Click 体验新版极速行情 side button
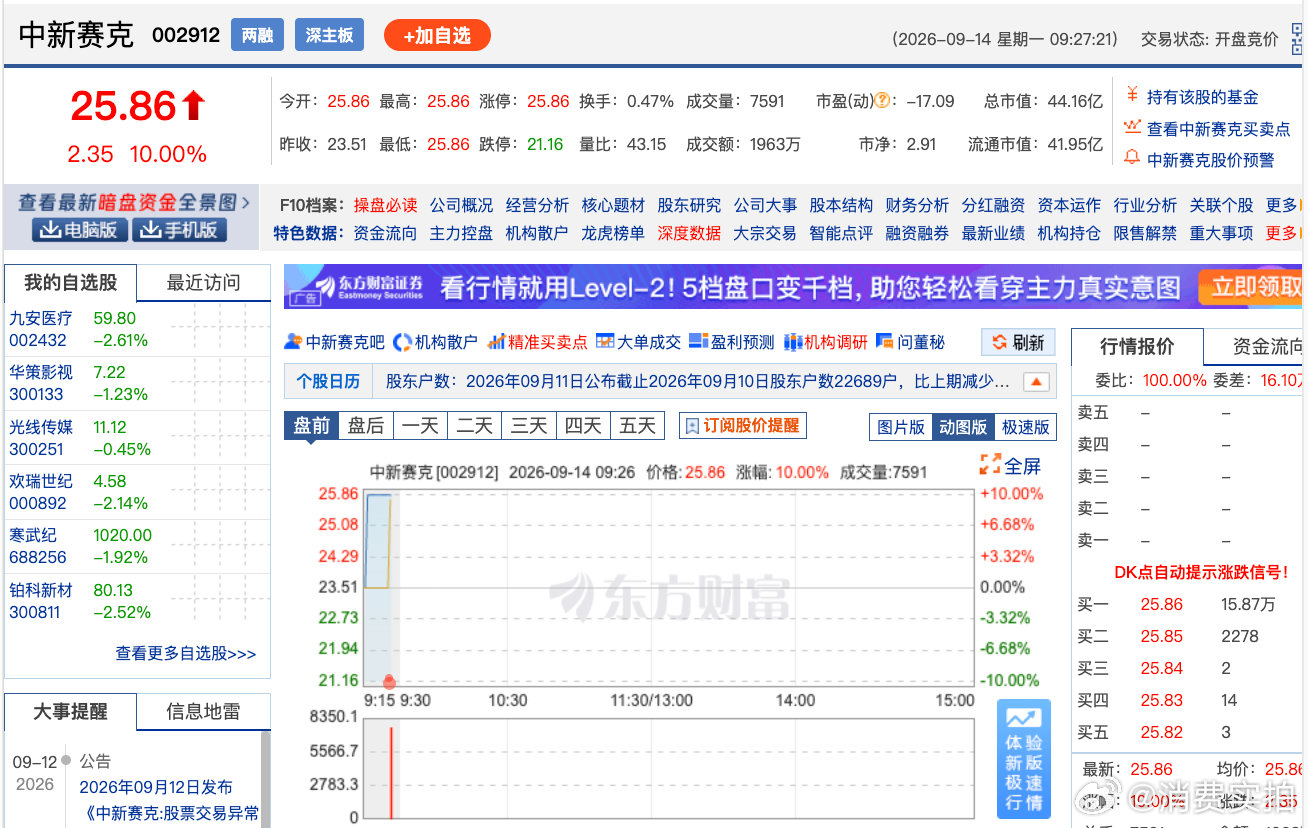1308x828 pixels. [1024, 759]
